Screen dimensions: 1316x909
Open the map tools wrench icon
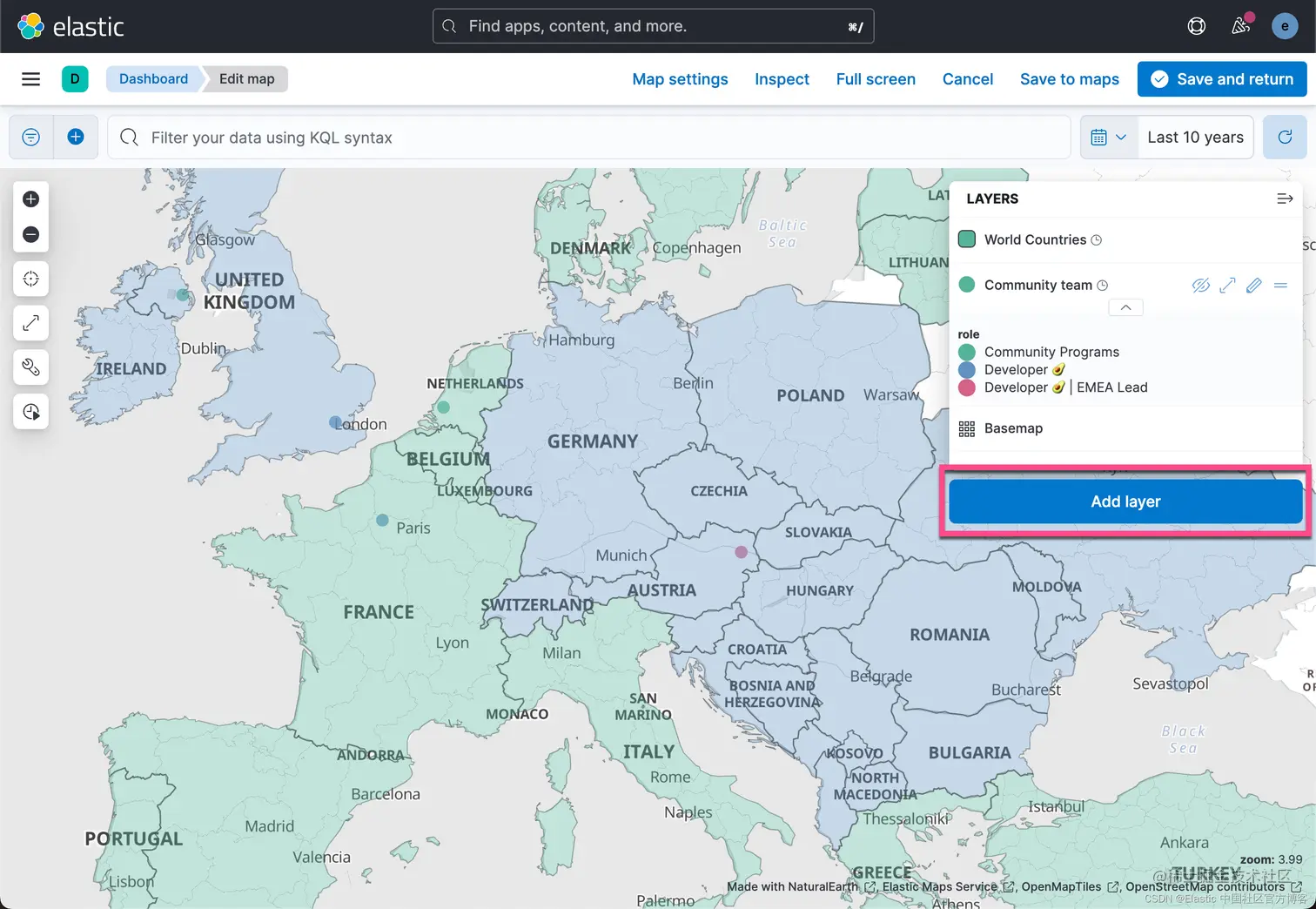pos(30,367)
